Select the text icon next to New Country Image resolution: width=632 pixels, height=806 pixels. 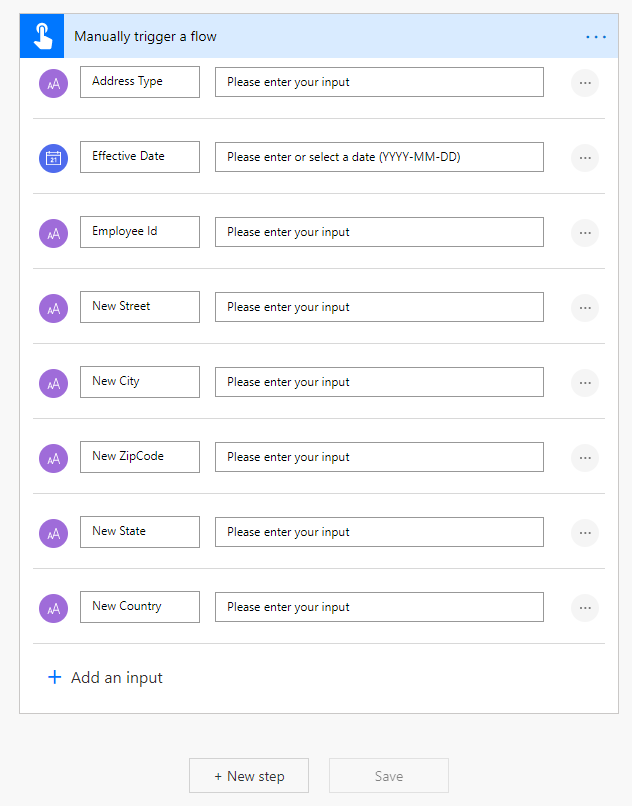coord(53,607)
